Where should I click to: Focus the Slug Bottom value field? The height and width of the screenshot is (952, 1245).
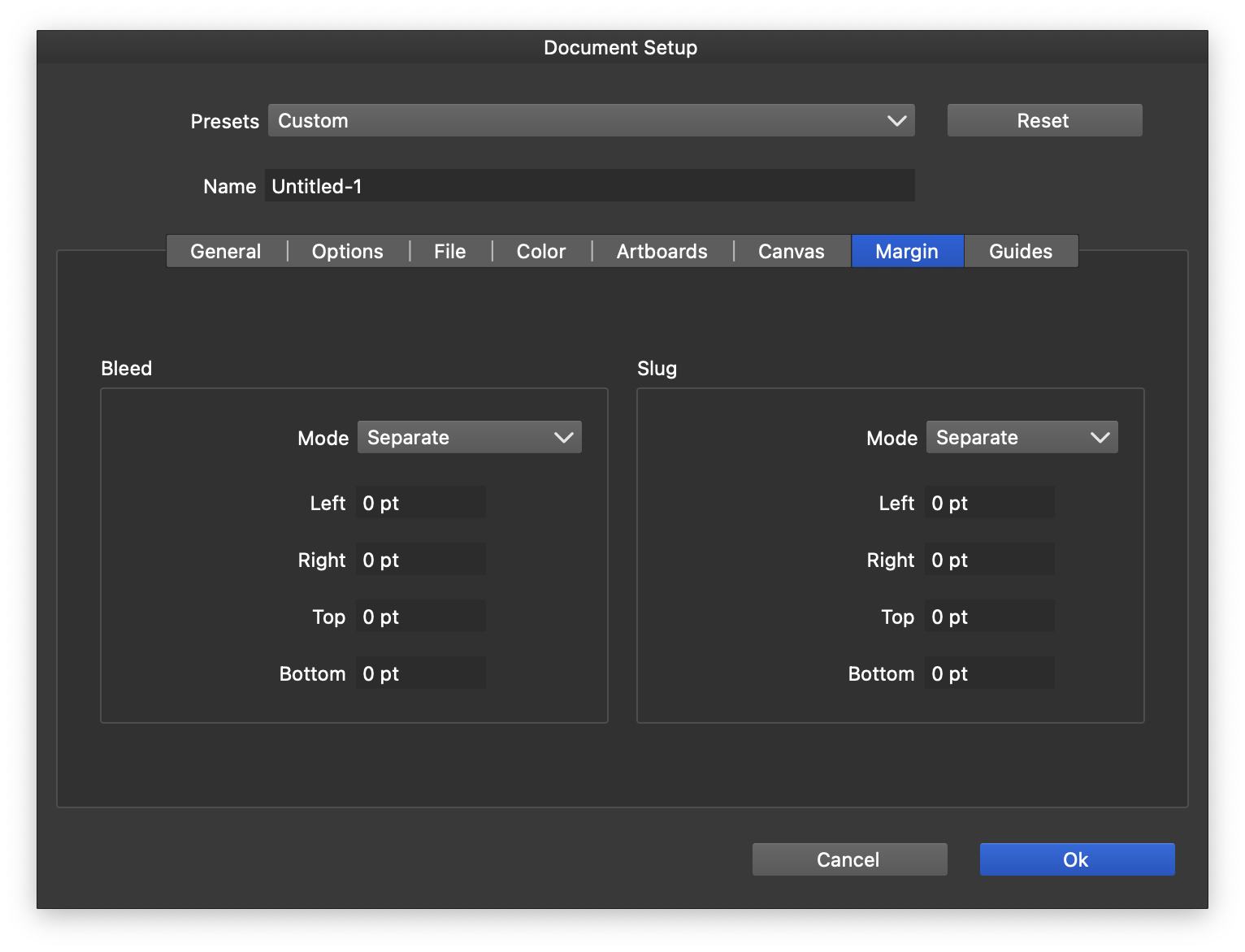989,673
